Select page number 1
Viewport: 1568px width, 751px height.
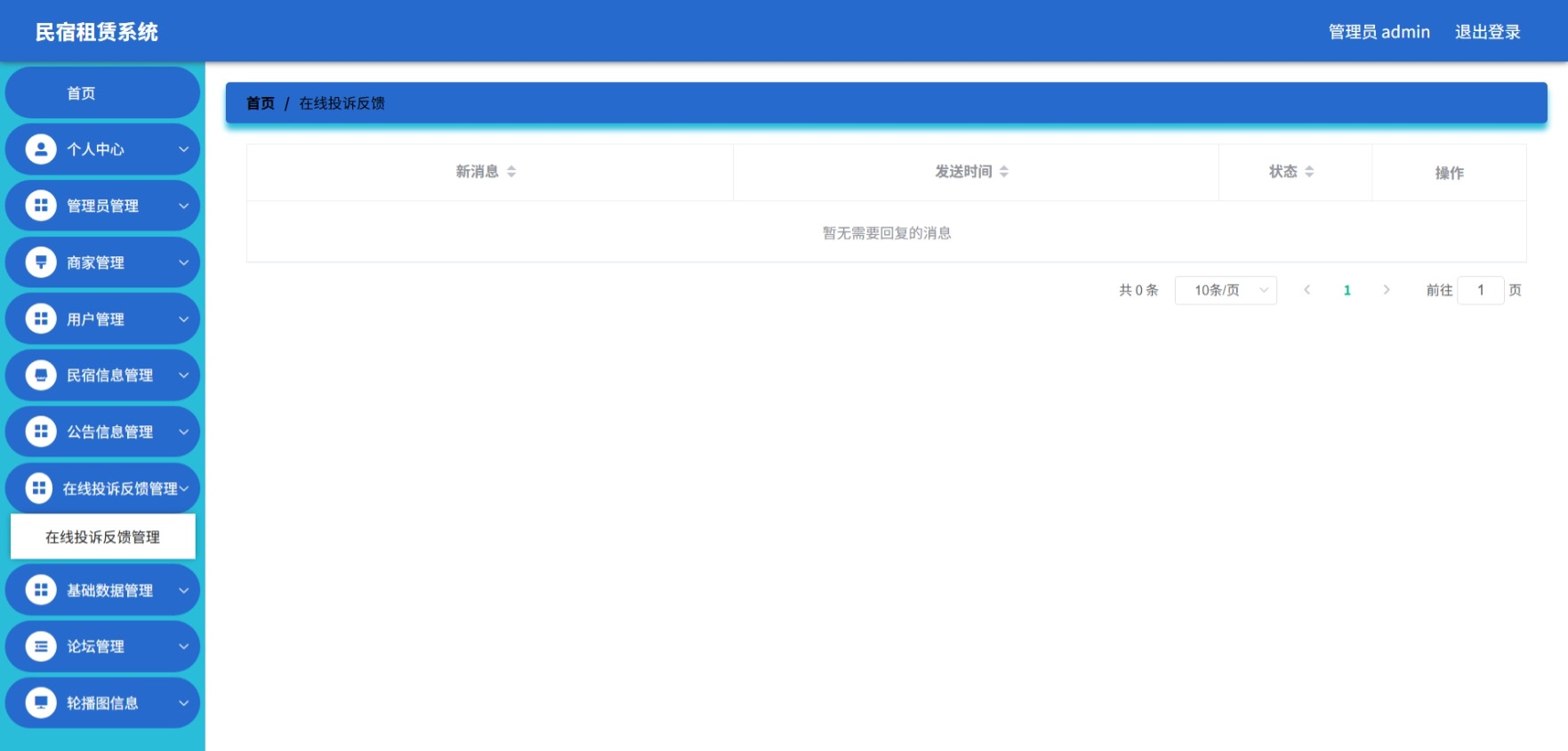coord(1347,290)
